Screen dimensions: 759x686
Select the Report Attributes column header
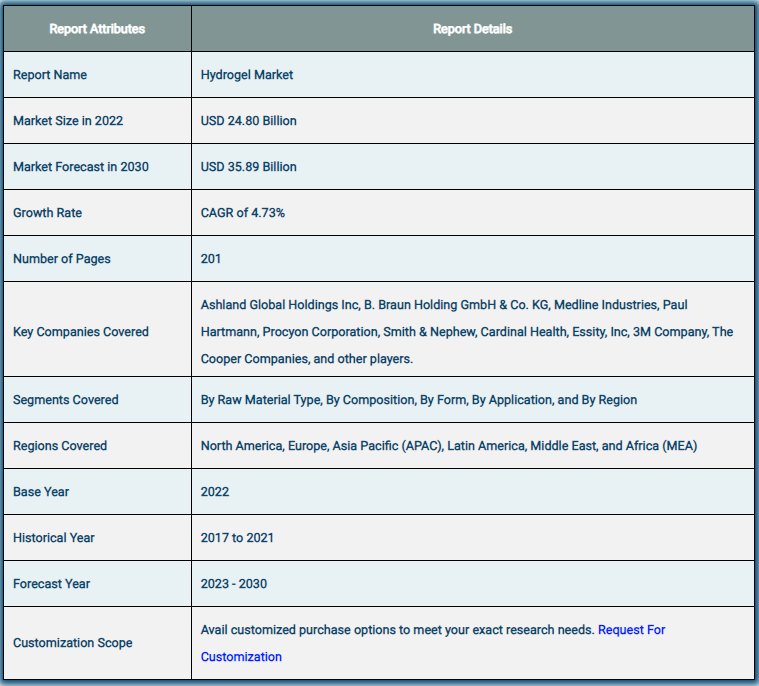(97, 29)
